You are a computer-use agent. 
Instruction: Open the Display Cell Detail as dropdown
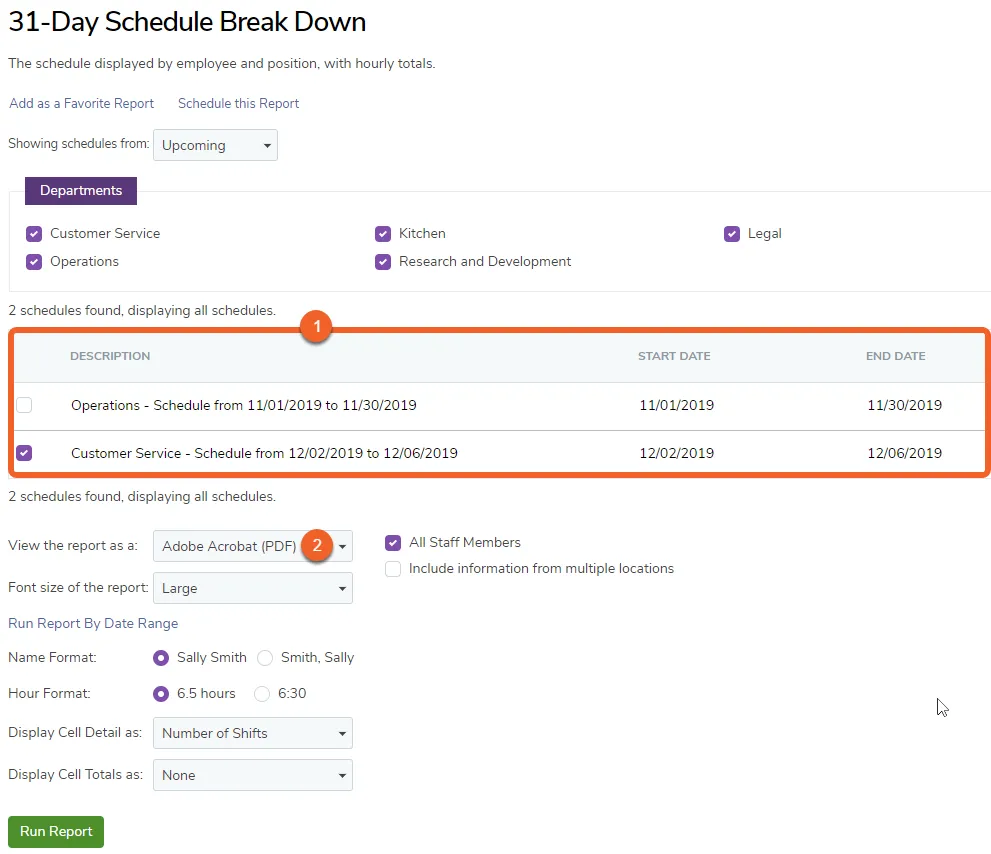(x=253, y=733)
